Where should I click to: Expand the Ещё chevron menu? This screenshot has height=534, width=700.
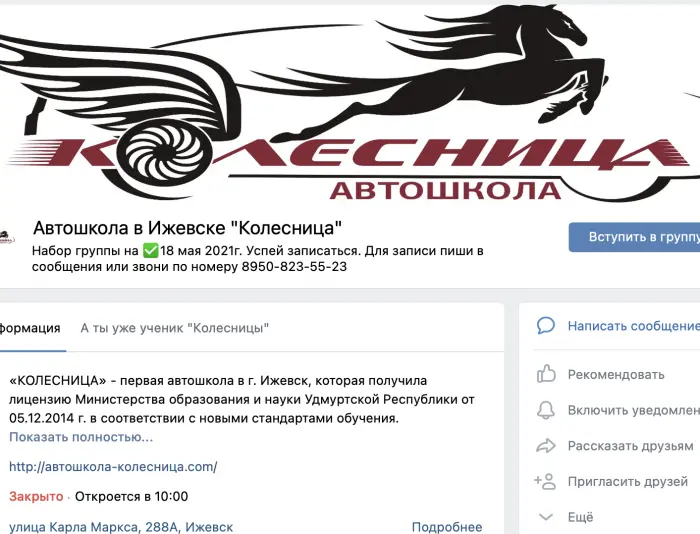546,517
